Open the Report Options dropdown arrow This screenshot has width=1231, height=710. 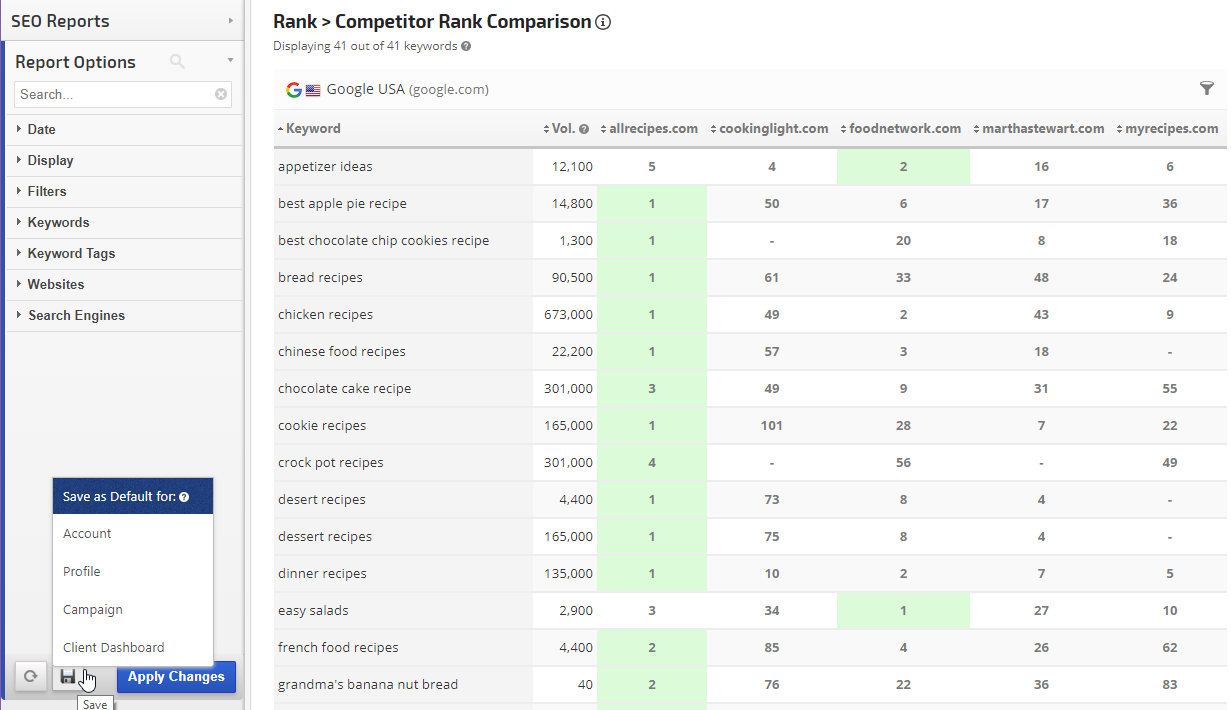click(230, 61)
